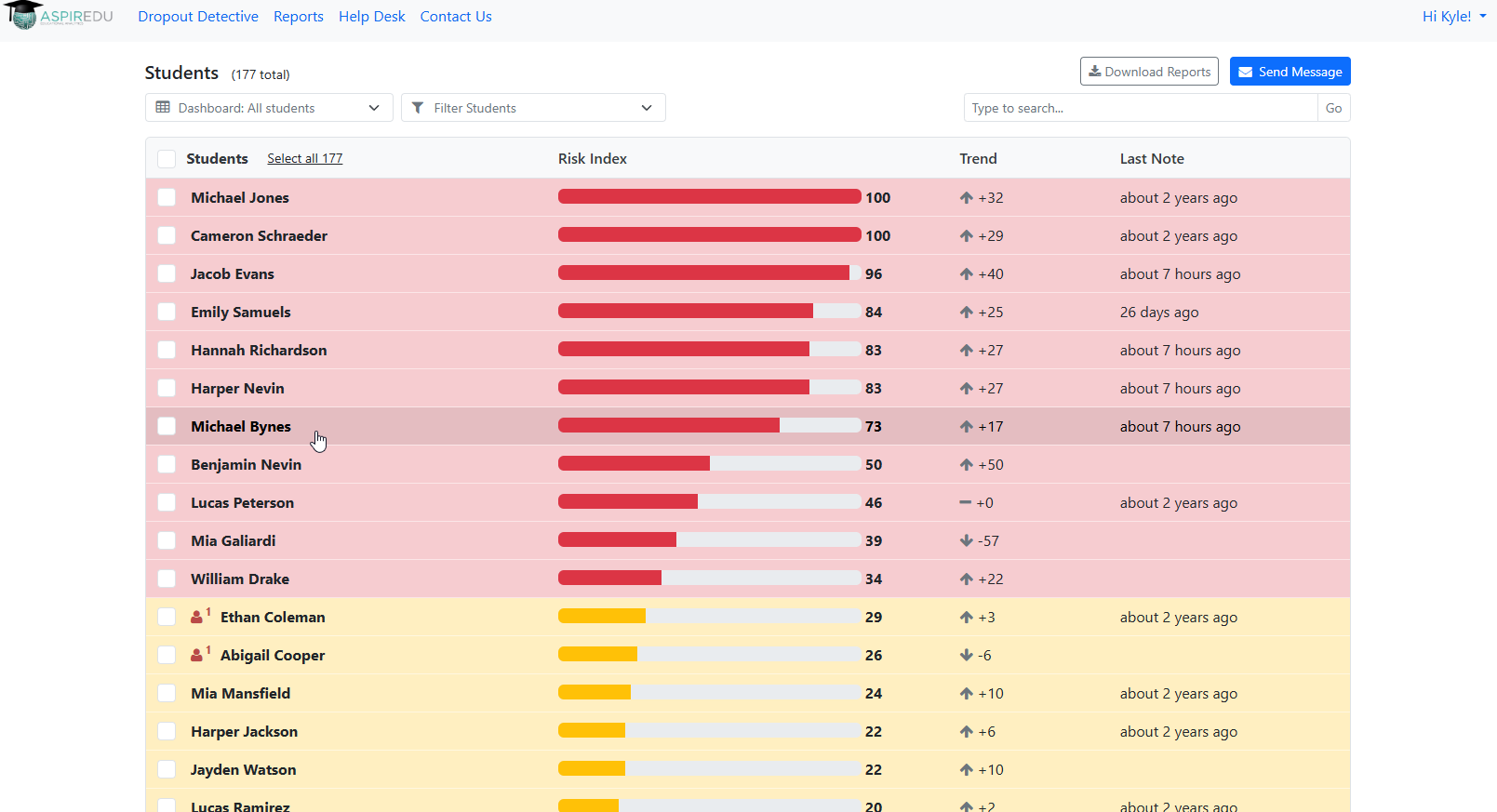The image size is (1497, 812).
Task: Click the funnel filter icon
Action: click(x=418, y=108)
